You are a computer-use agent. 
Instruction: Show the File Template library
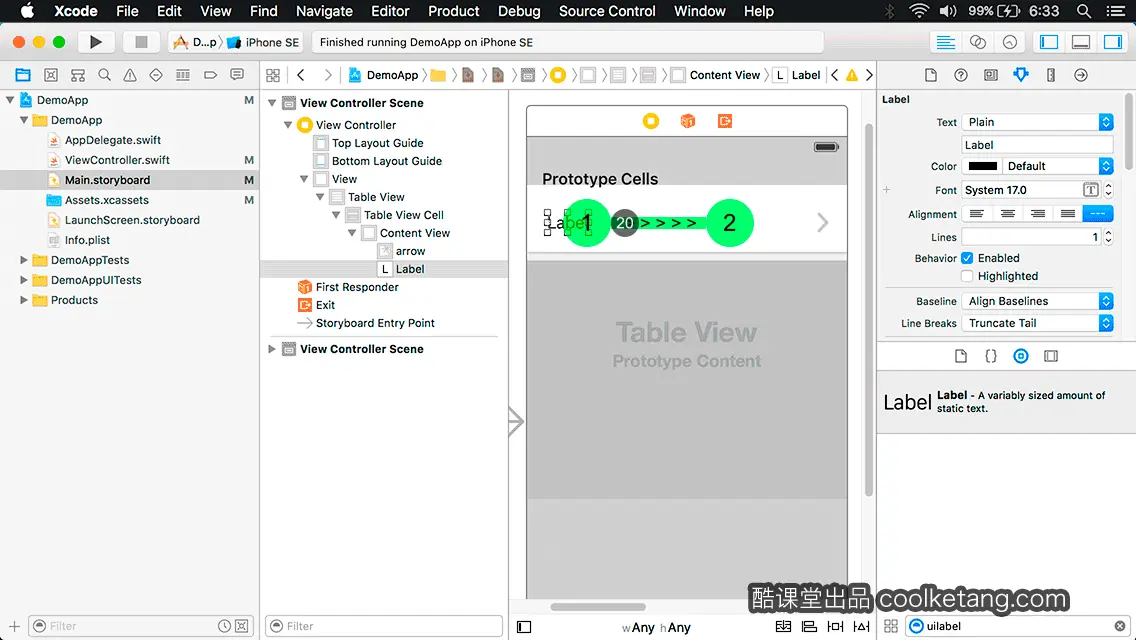pyautogui.click(x=961, y=356)
